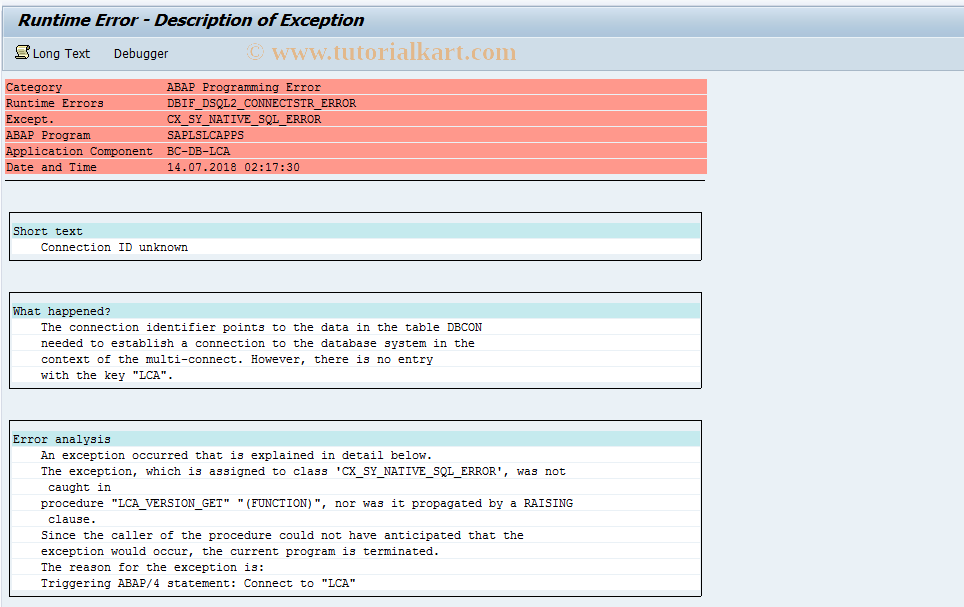The image size is (964, 607).
Task: Select 'Since the caller of the procedure' line
Action: (282, 535)
